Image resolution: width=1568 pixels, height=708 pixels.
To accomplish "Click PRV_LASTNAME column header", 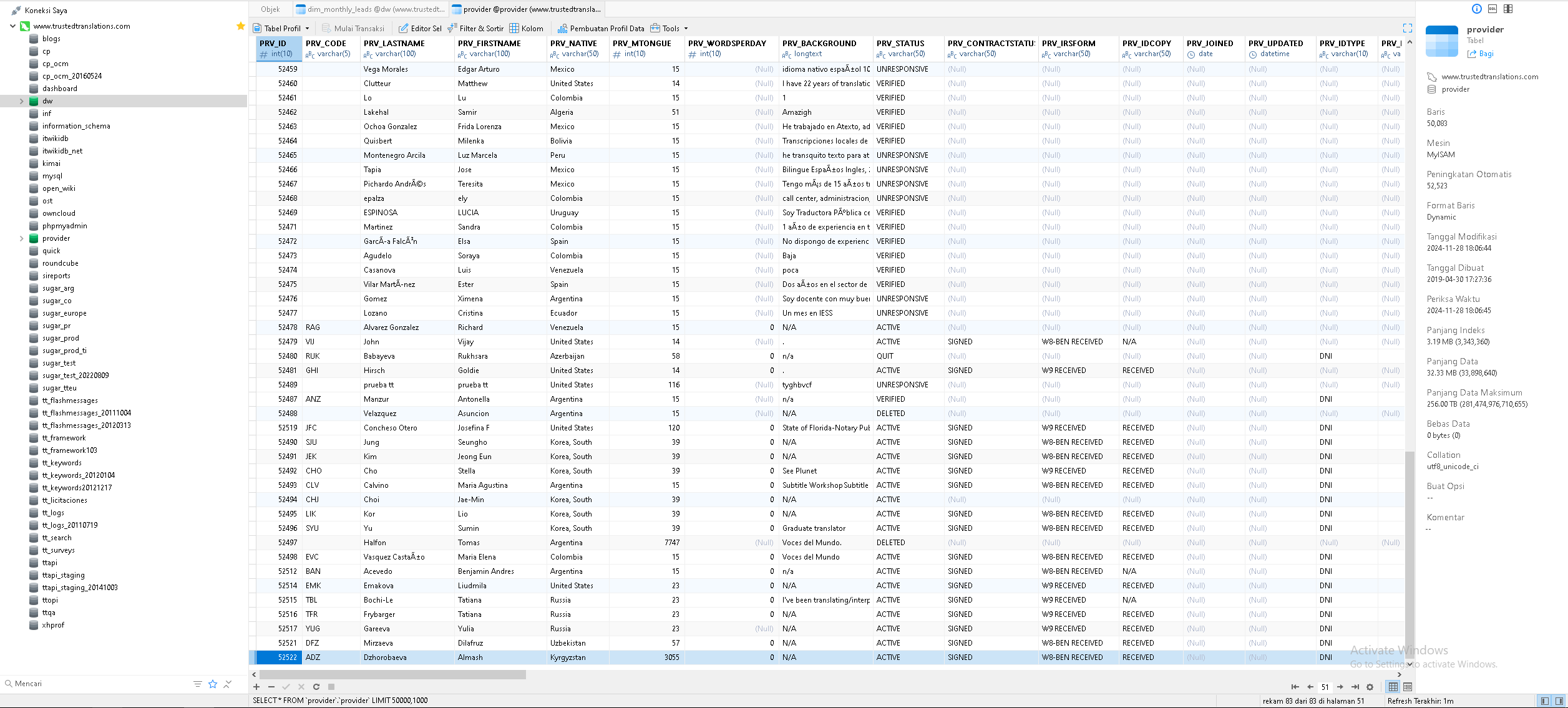I will tap(407, 49).
